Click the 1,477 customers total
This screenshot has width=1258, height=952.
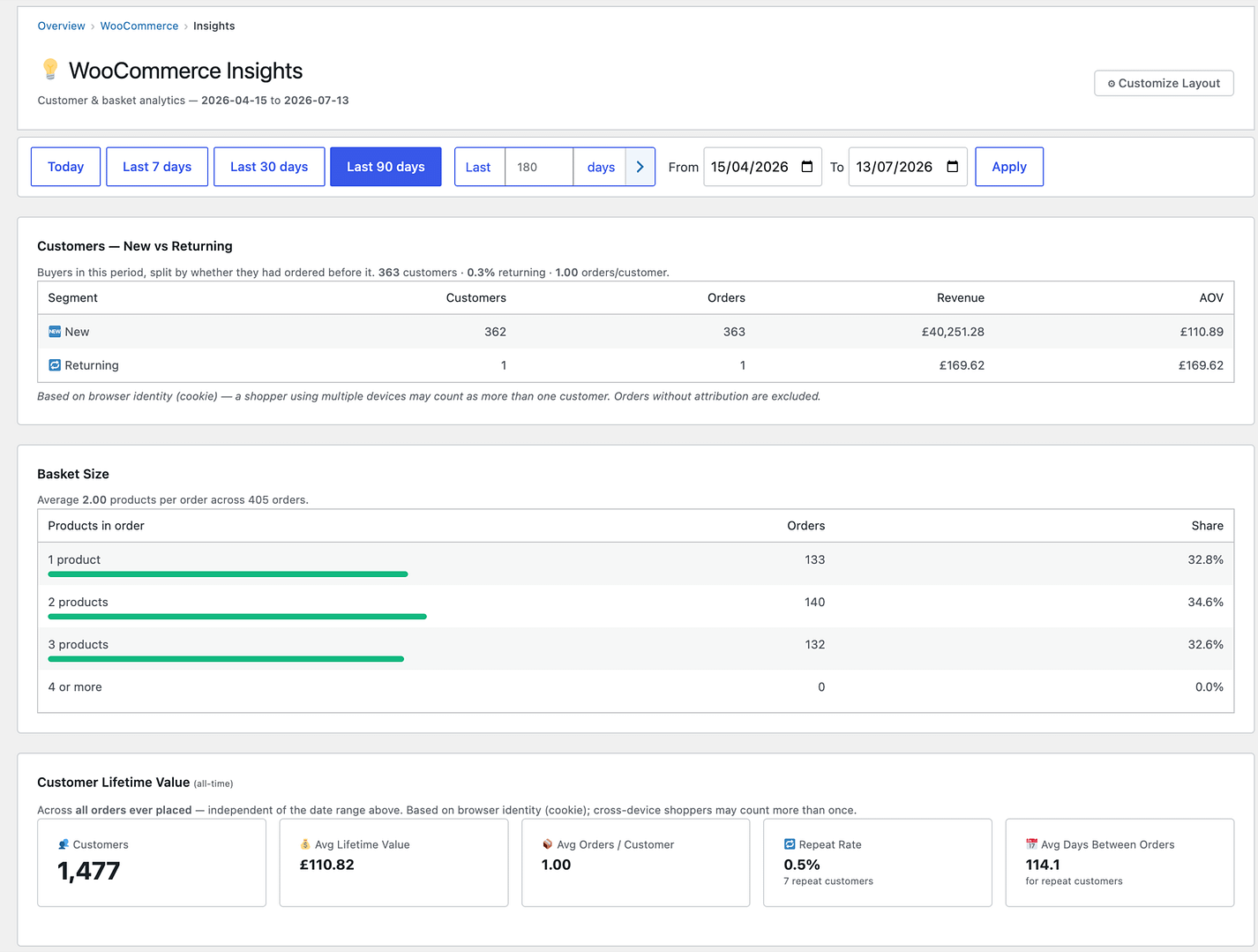pyautogui.click(x=88, y=871)
